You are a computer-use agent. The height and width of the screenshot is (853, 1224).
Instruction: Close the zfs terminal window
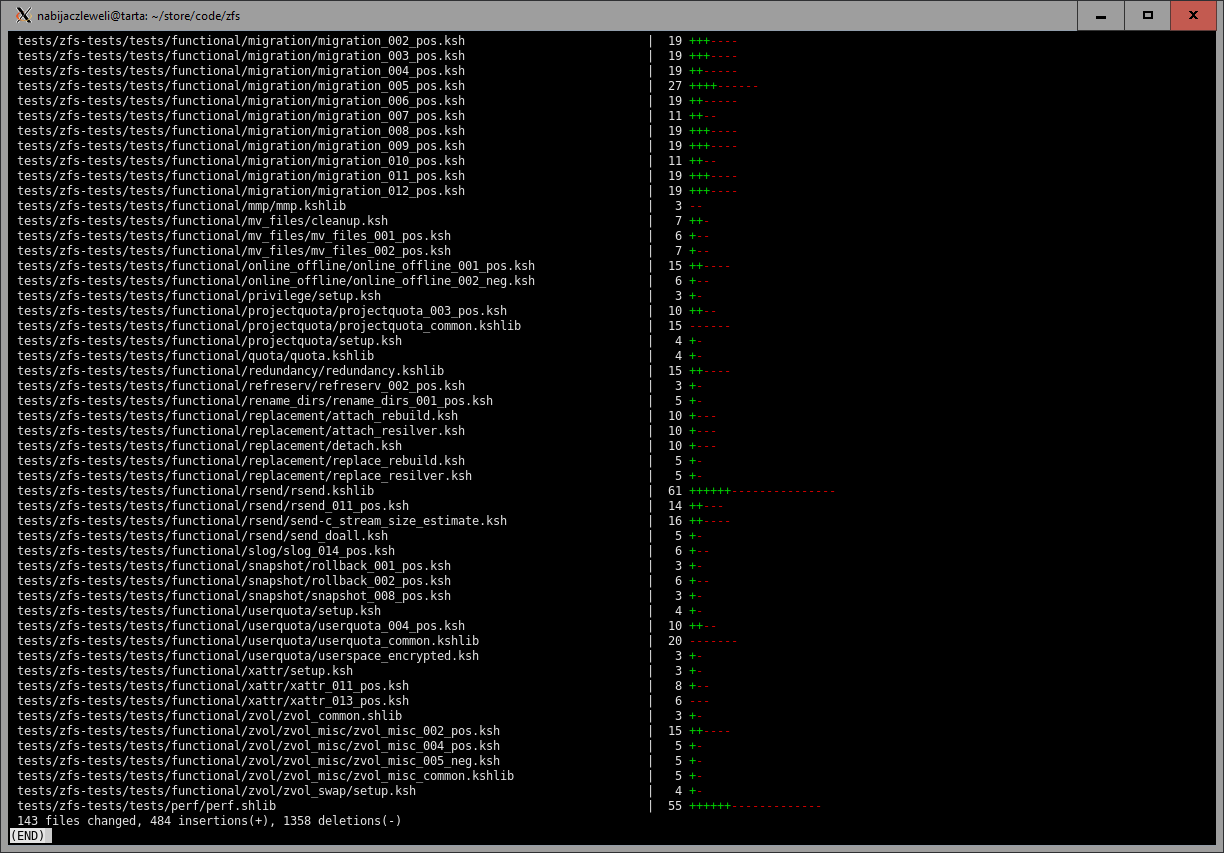1194,16
